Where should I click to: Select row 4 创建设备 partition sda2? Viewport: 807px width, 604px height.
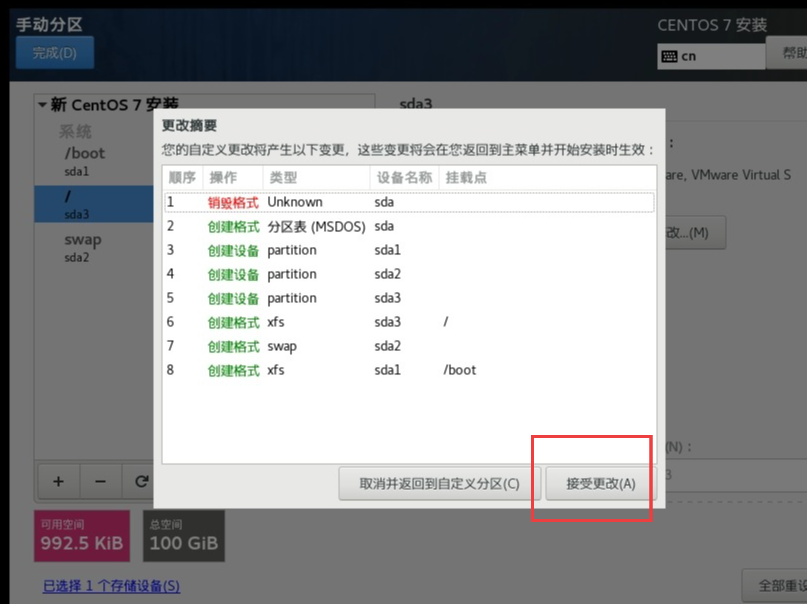(x=409, y=274)
